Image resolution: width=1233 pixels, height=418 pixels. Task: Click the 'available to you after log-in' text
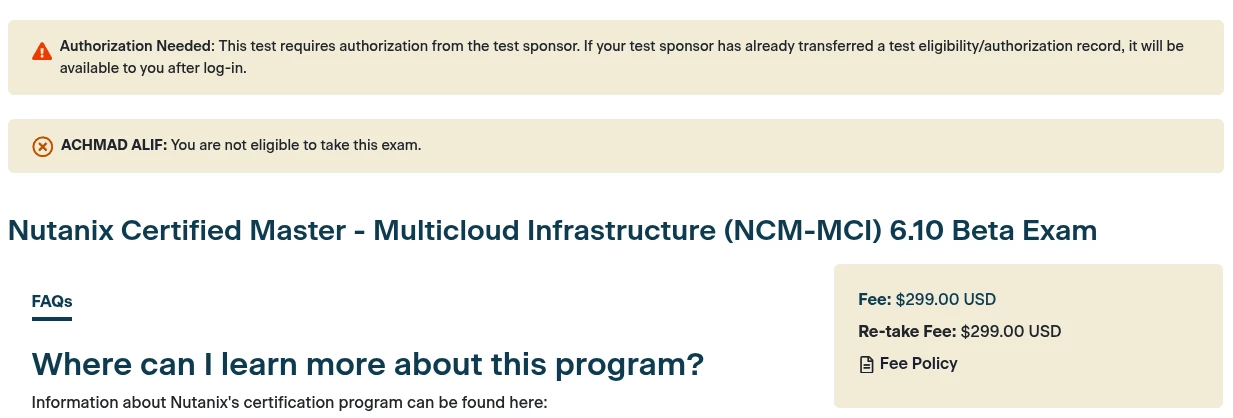pos(153,68)
